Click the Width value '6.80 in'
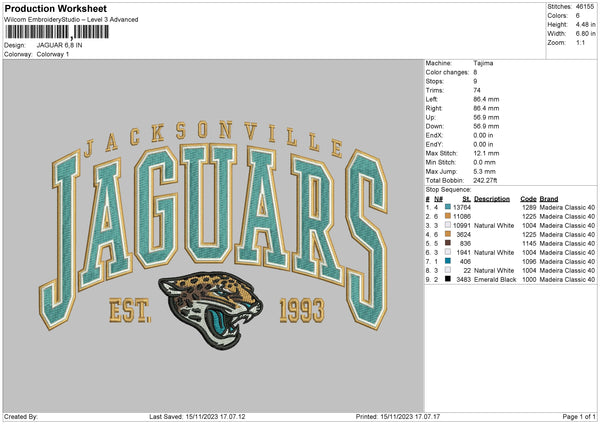 tap(585, 34)
